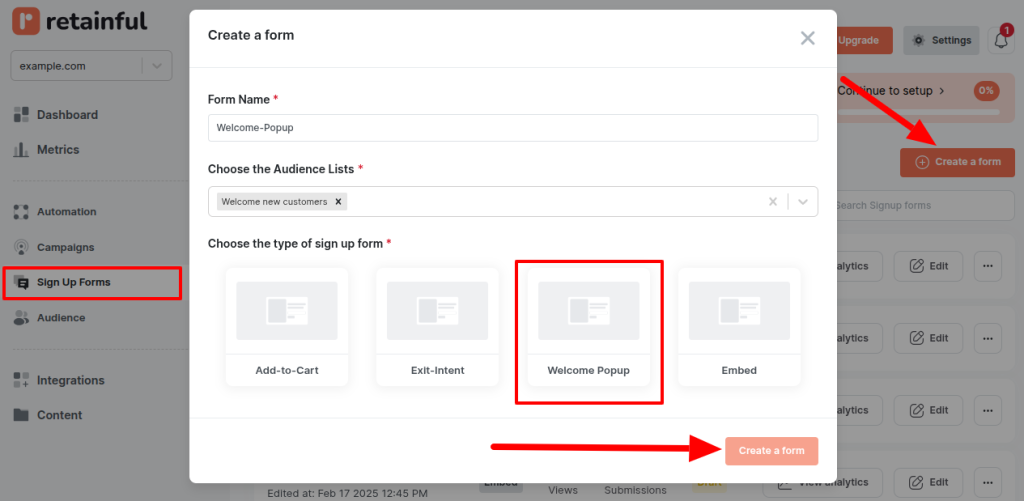Viewport: 1024px width, 501px height.
Task: Remove the Welcome new customers tag
Action: pyautogui.click(x=338, y=202)
